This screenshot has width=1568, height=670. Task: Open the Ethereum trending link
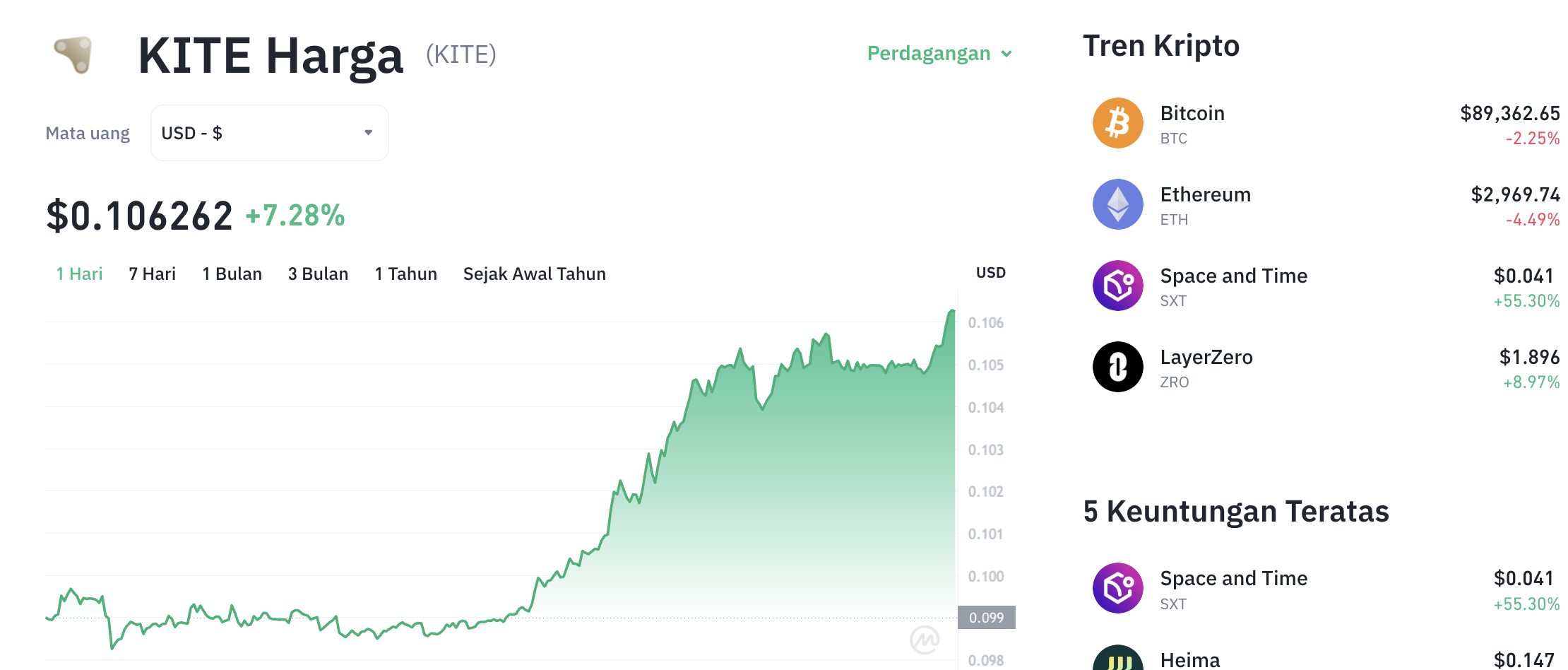point(1205,195)
